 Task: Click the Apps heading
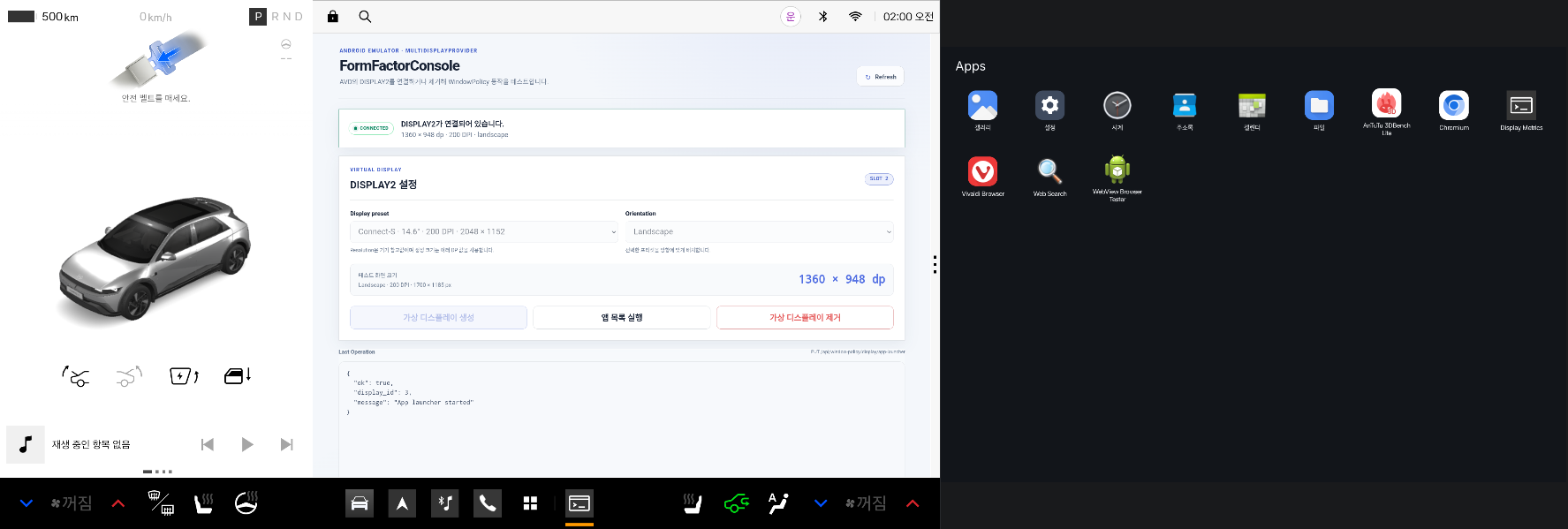[x=970, y=66]
